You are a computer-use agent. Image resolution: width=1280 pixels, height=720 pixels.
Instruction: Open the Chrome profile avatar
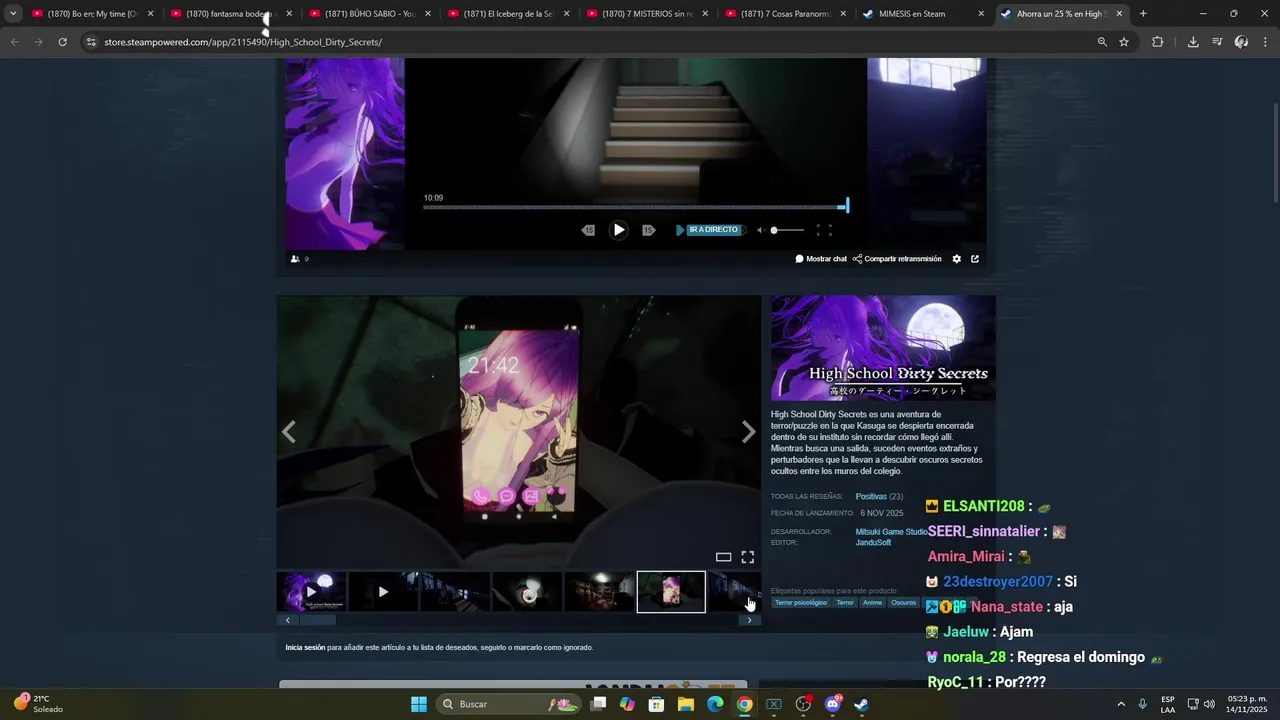1241,42
